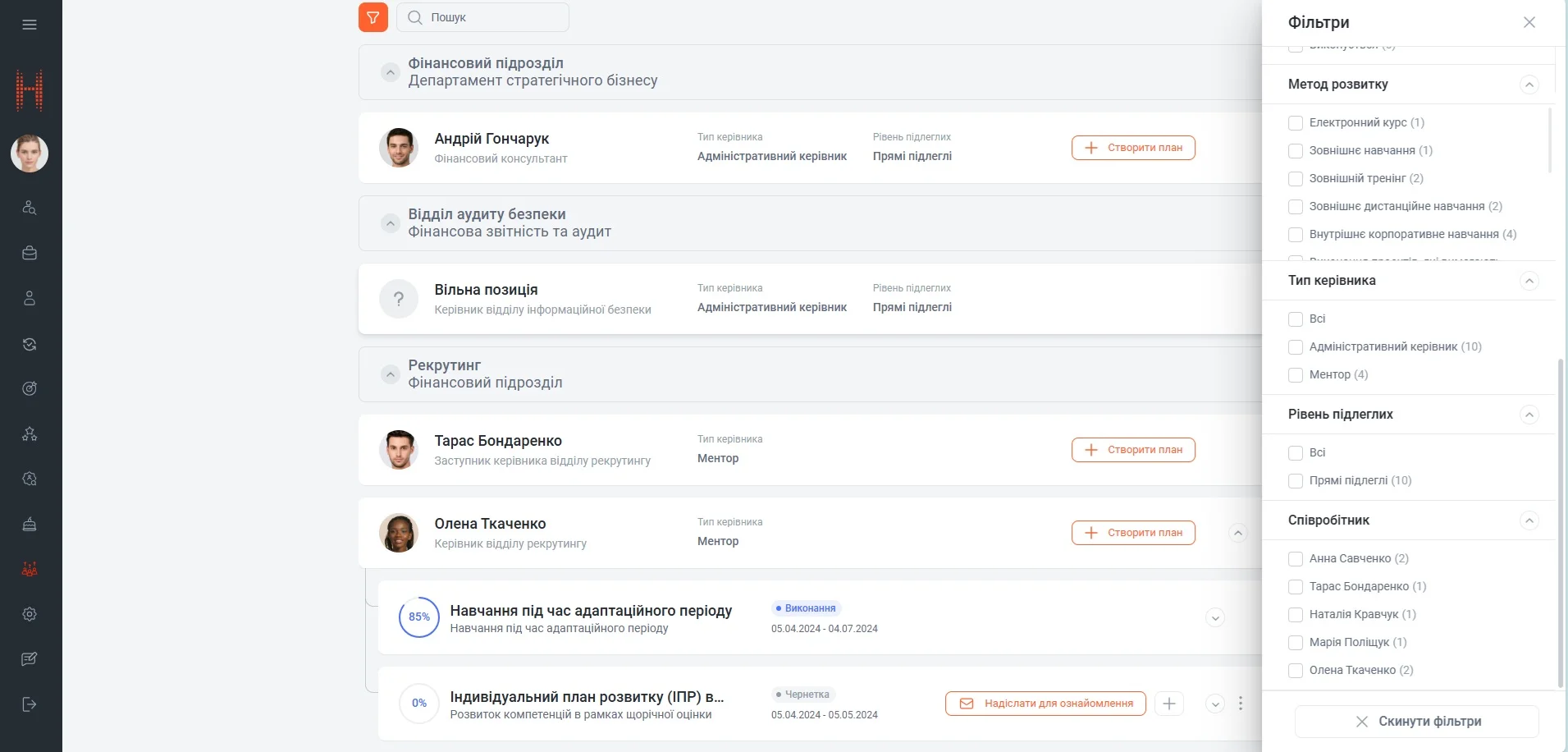The image size is (1568, 752).
Task: Click the 85% progress circle
Action: pos(419,617)
